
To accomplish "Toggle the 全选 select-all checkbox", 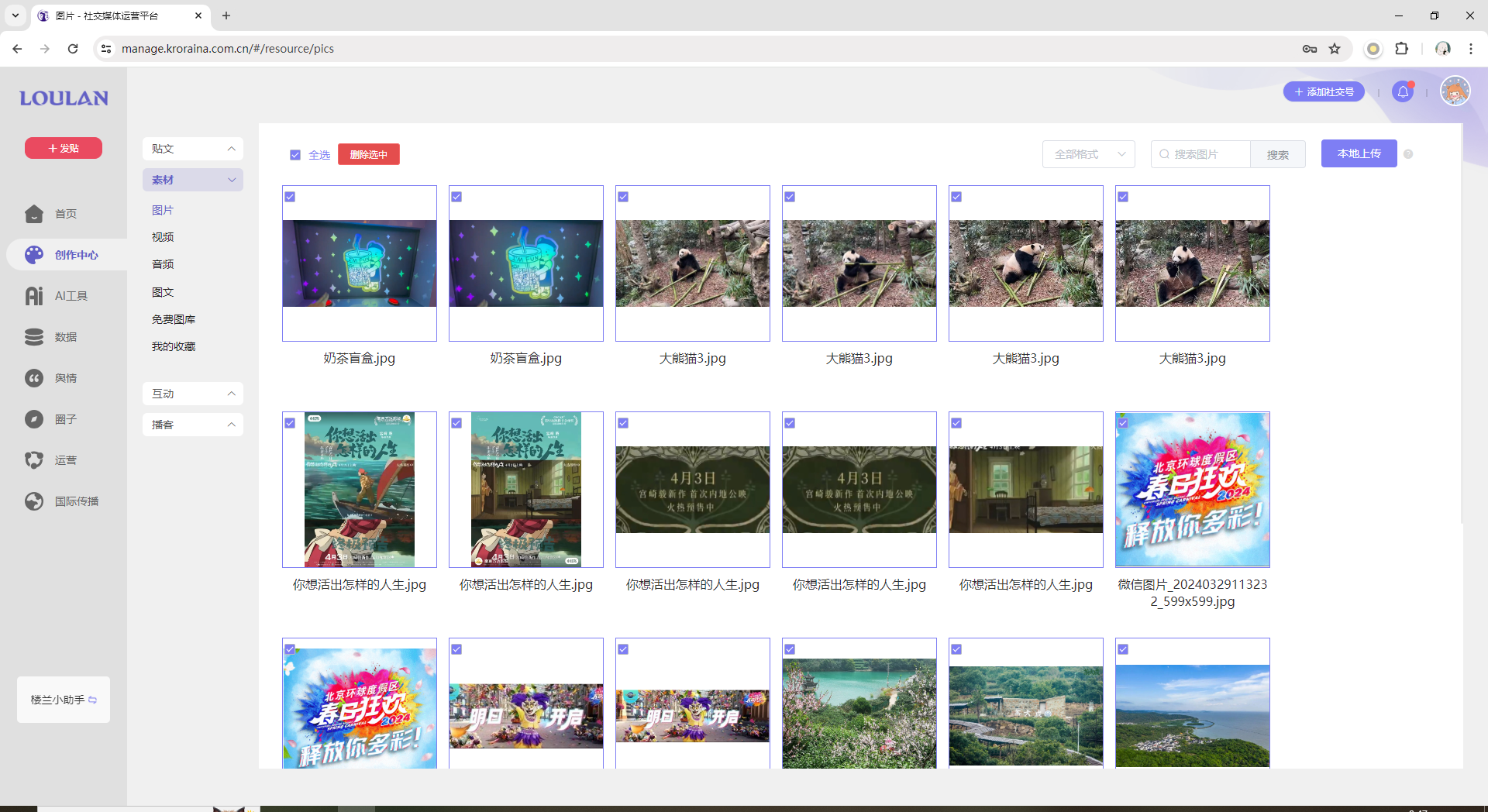I will pos(295,155).
